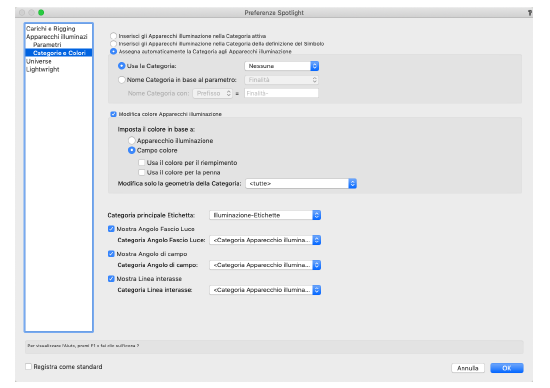Enable Registra come standard checkbox
Image resolution: width=550 pixels, height=388 pixels.
(28, 367)
